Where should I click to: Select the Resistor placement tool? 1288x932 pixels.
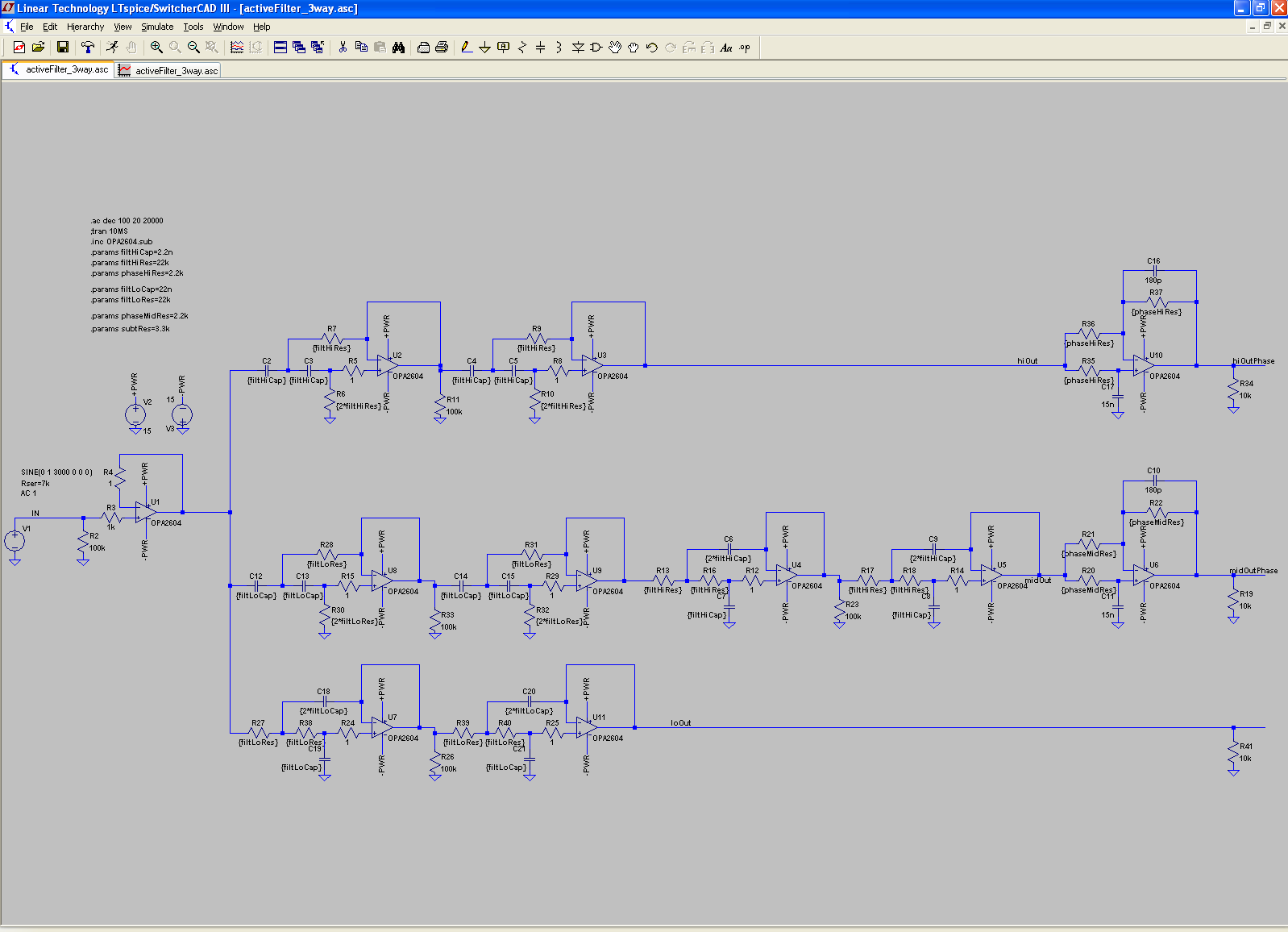click(521, 48)
